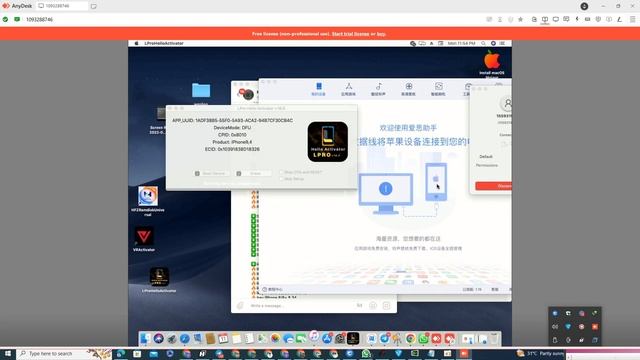Click the profile avatar in the right panel
Screen dimensions: 640x360
pyautogui.click(x=507, y=104)
